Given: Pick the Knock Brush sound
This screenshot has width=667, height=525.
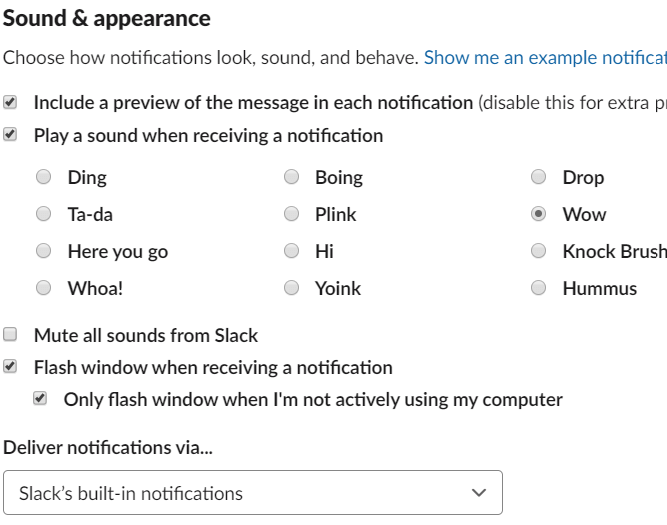Looking at the screenshot, I should tap(539, 251).
